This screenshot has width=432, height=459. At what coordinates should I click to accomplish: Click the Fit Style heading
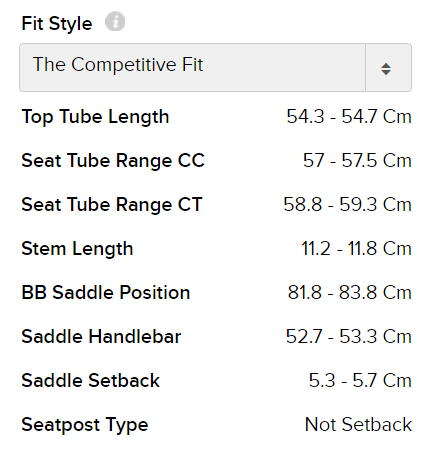coord(57,24)
